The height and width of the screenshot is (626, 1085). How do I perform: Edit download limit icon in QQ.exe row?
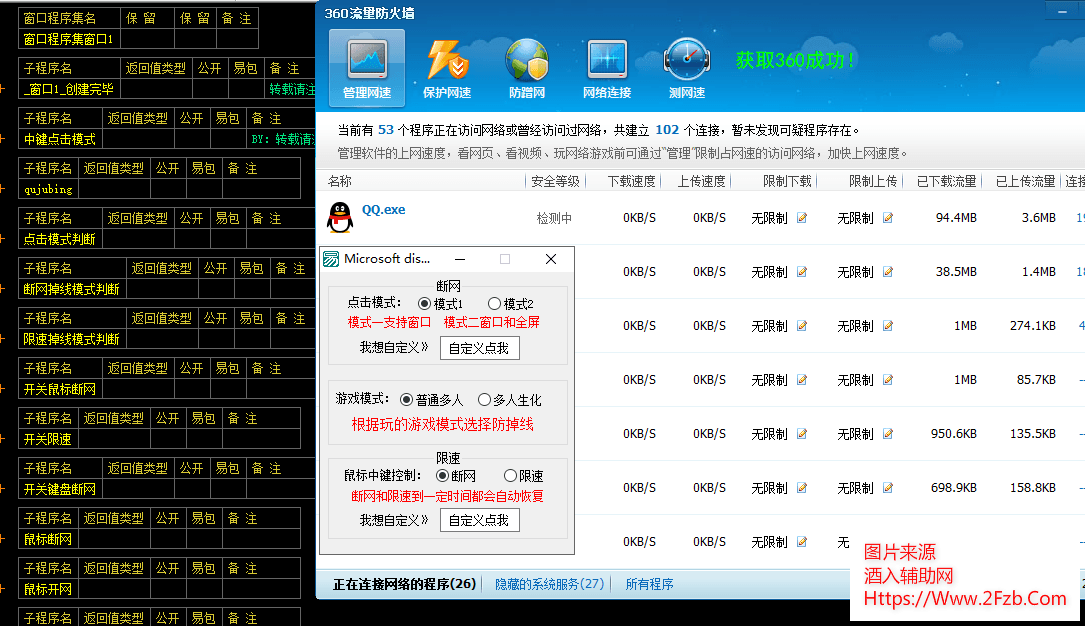pyautogui.click(x=802, y=218)
